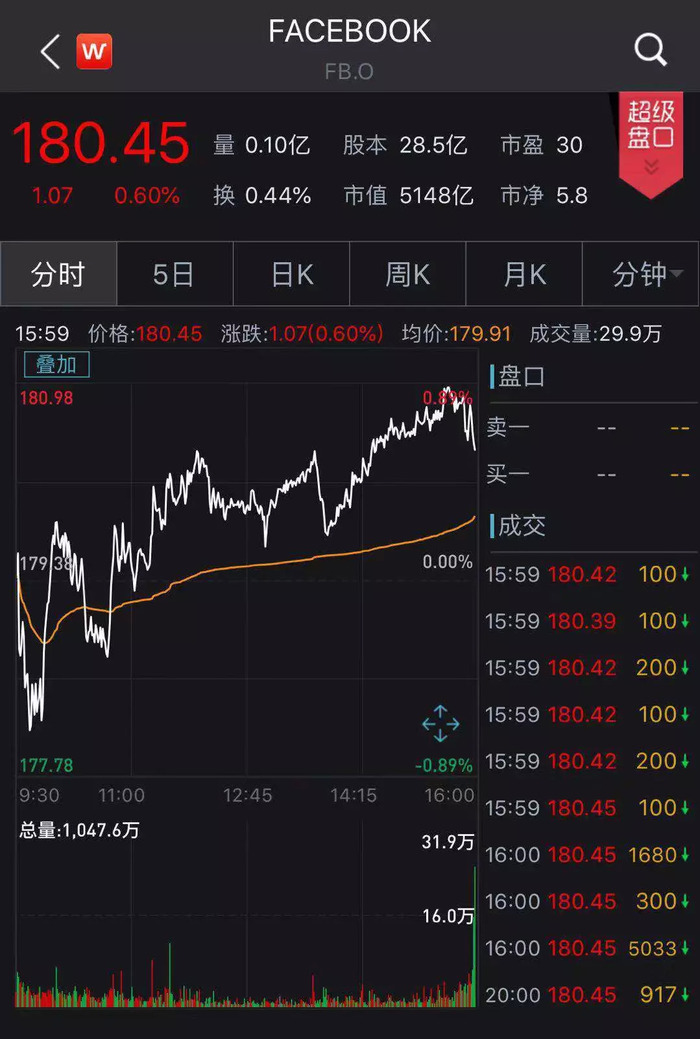Tap the 16:00 trade with 1680 volume

[589, 855]
